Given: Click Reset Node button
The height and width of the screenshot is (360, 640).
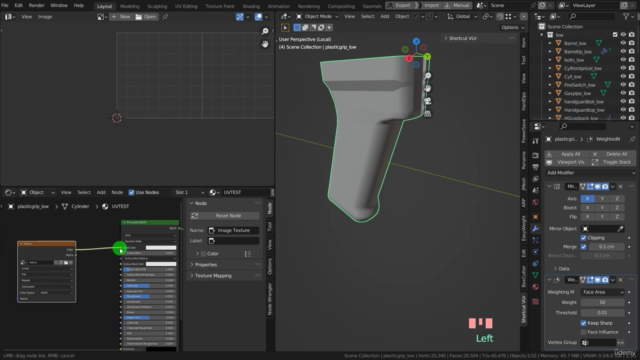Looking at the screenshot, I should (224, 216).
